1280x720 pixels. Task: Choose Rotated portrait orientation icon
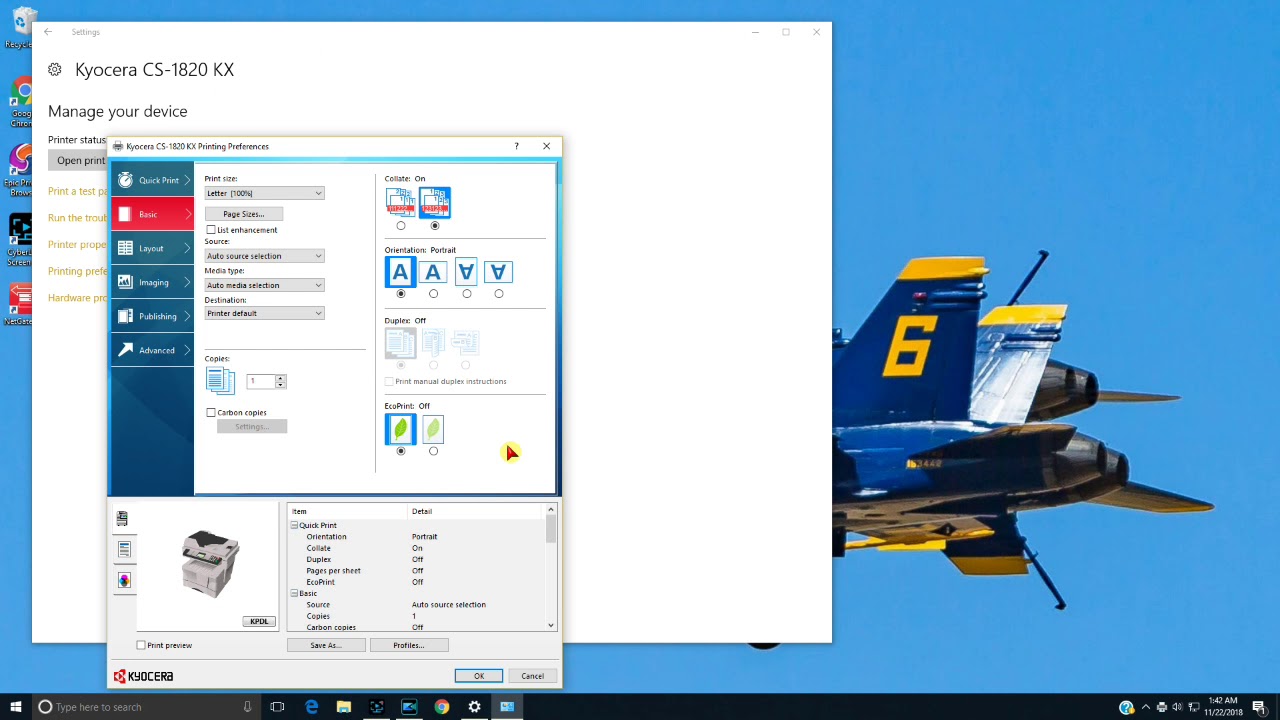pyautogui.click(x=466, y=272)
